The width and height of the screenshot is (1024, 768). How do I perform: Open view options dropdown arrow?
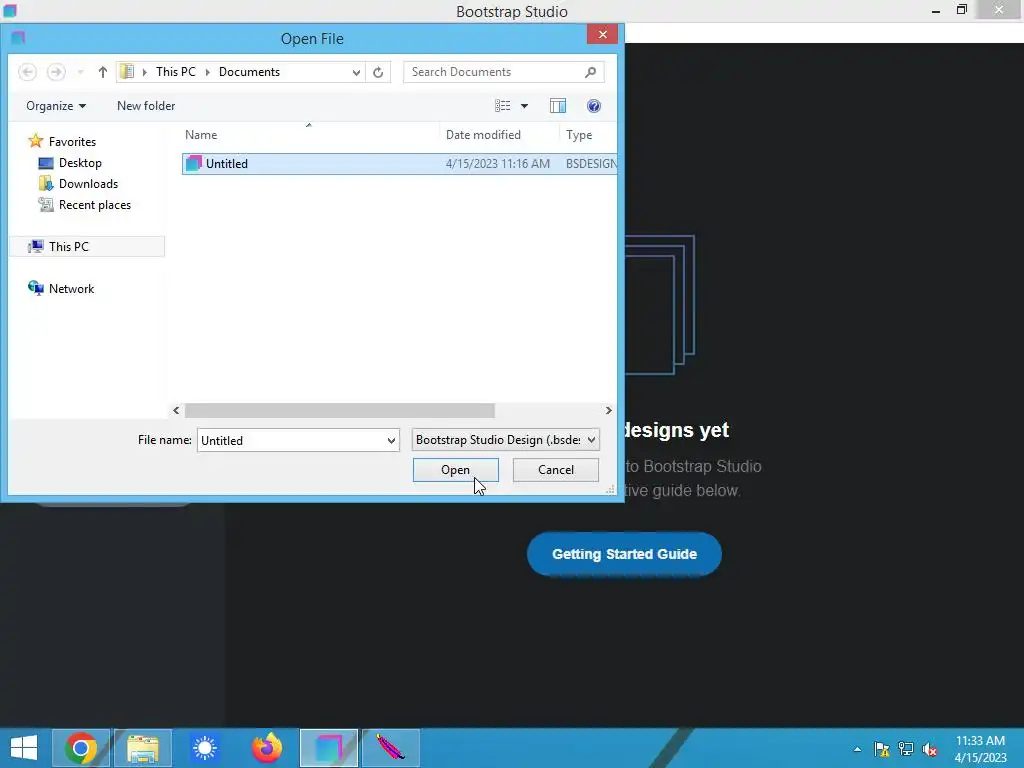click(524, 106)
